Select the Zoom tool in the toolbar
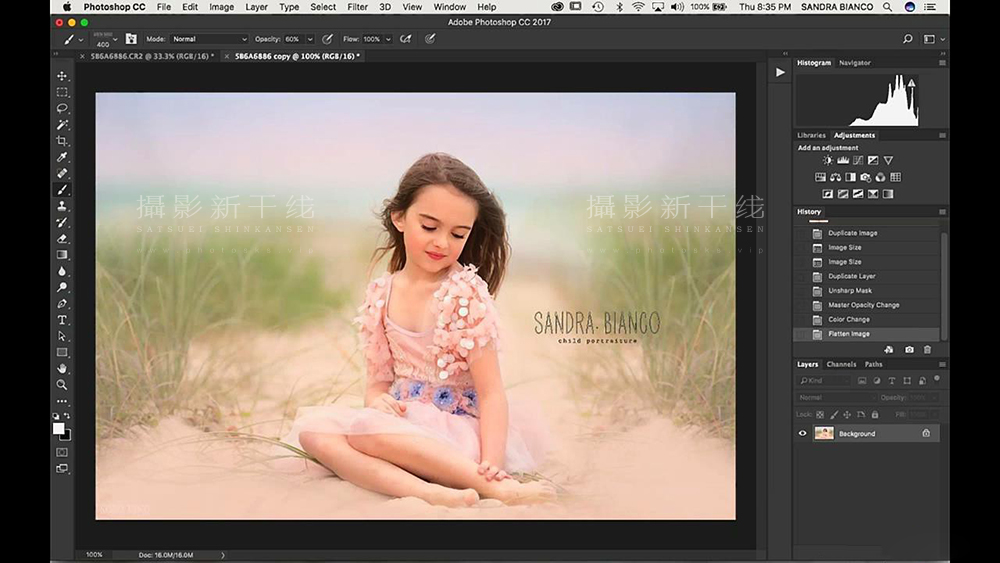 [x=62, y=385]
